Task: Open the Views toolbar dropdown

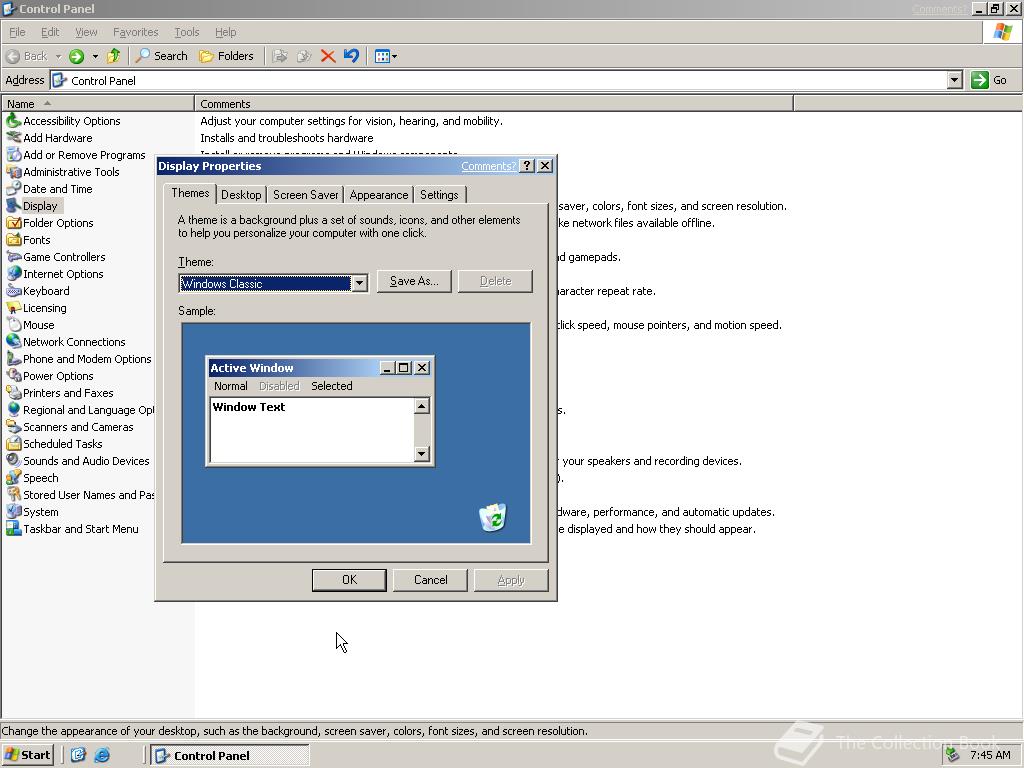Action: 385,56
